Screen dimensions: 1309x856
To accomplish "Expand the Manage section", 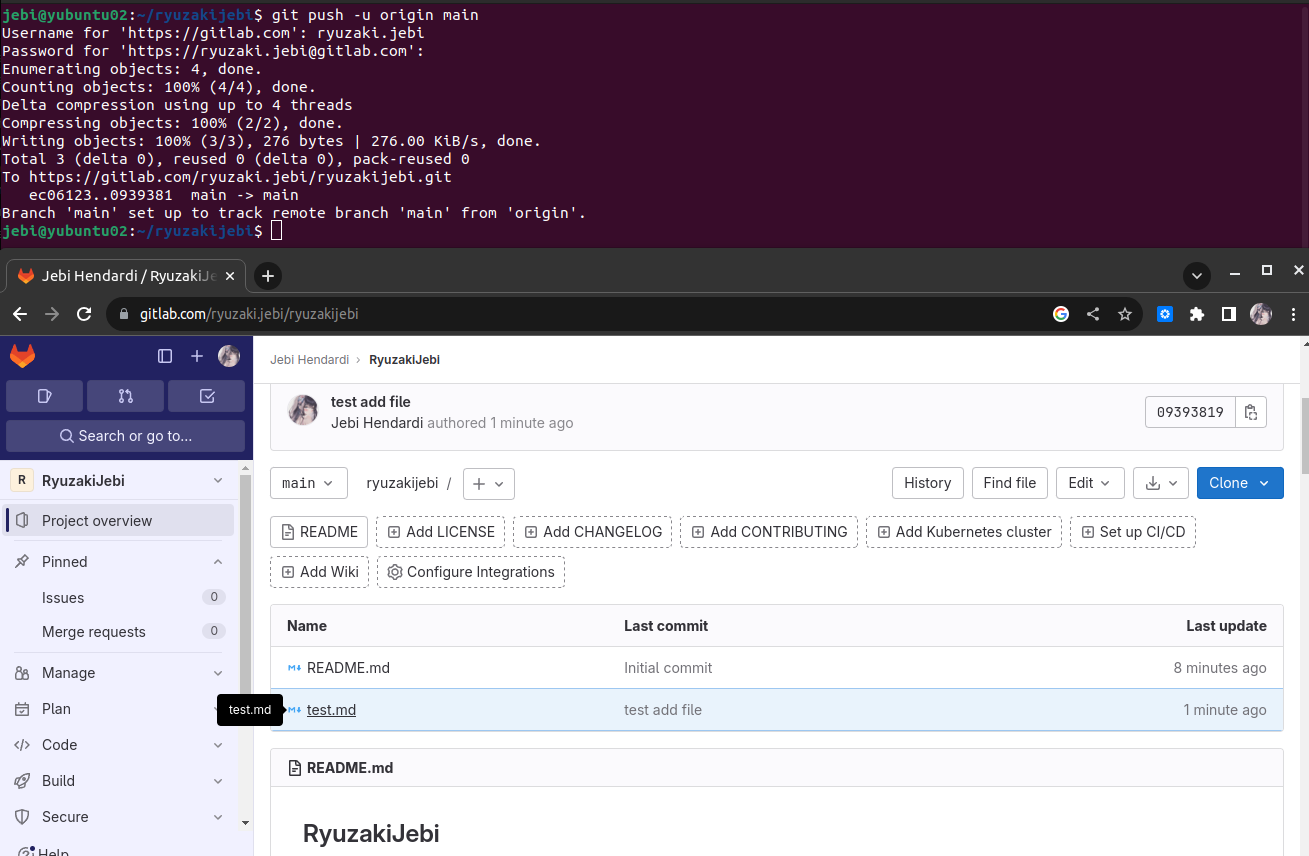I will pos(120,673).
